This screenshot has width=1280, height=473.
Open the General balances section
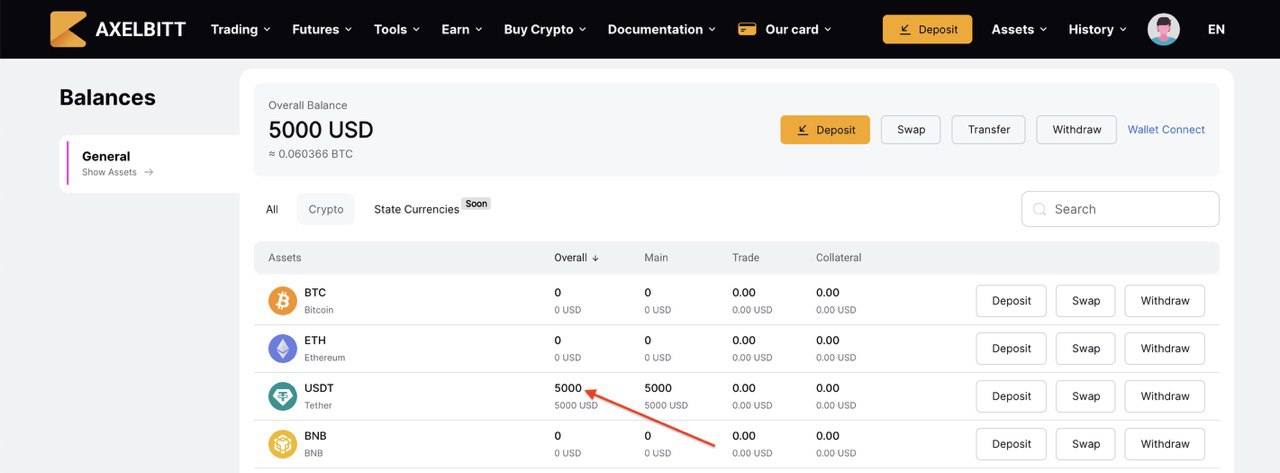150,163
